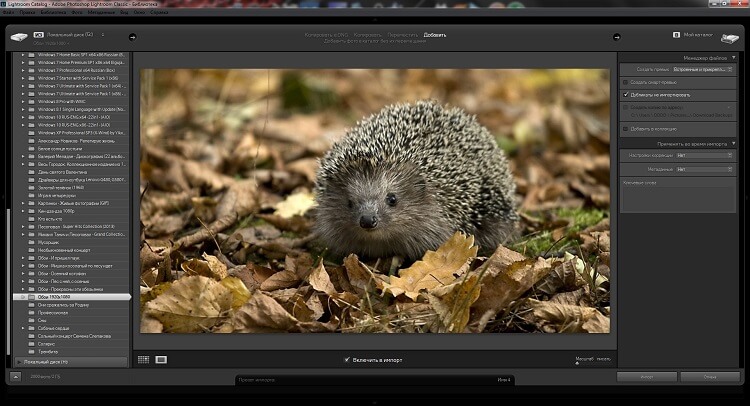Viewport: 750px width, 406px height.
Task: Click the destination arrow circle icon
Action: (x=617, y=38)
